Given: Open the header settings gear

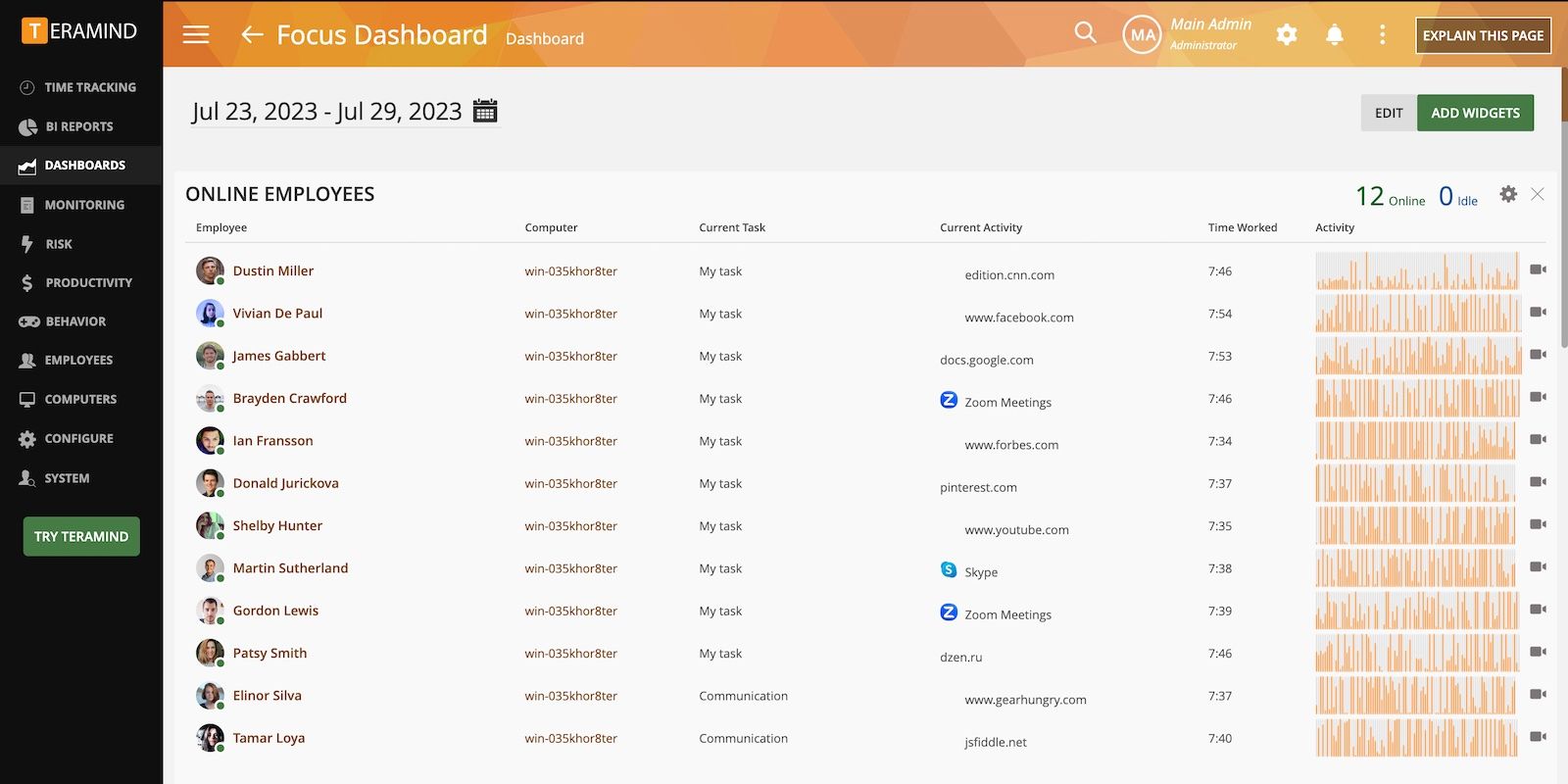Looking at the screenshot, I should [x=1287, y=35].
